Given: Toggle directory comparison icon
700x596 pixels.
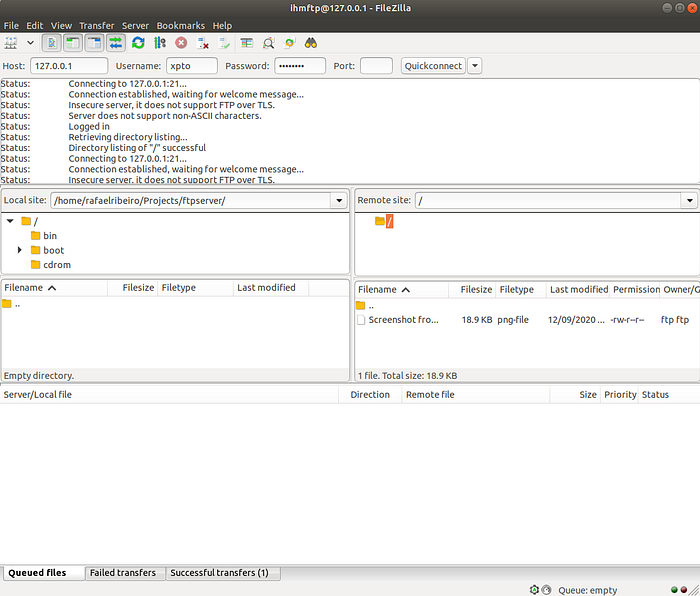Looking at the screenshot, I should pyautogui.click(x=268, y=43).
